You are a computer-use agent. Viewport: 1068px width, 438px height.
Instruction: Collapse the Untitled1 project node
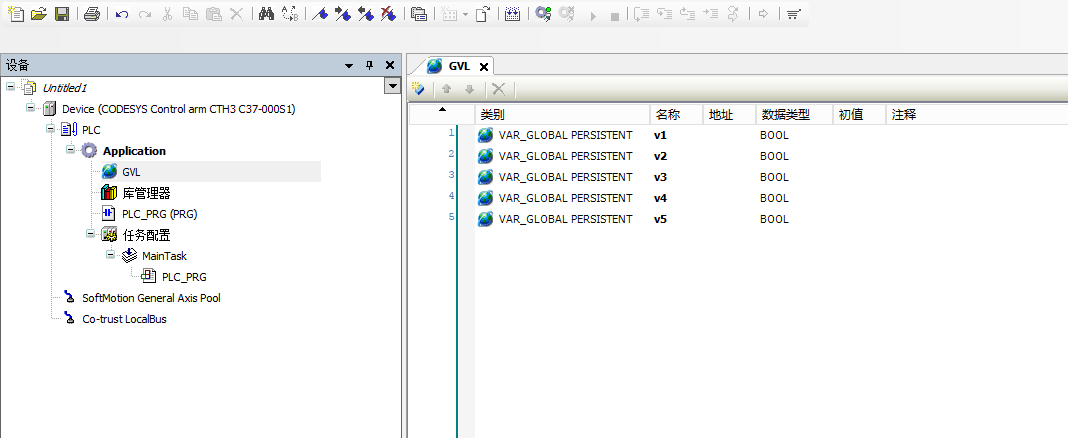pos(10,87)
